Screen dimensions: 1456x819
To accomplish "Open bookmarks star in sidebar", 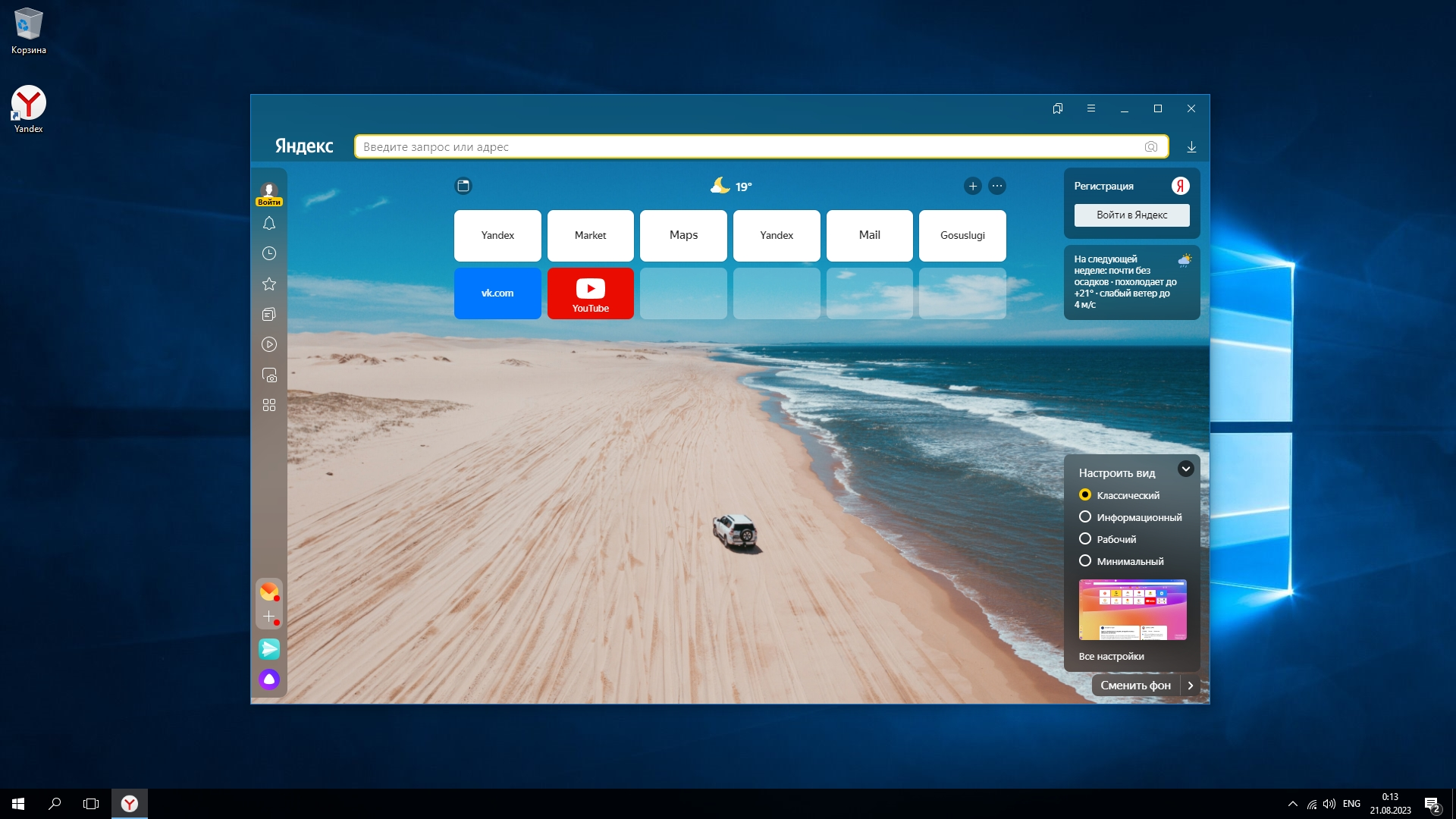I will point(269,284).
